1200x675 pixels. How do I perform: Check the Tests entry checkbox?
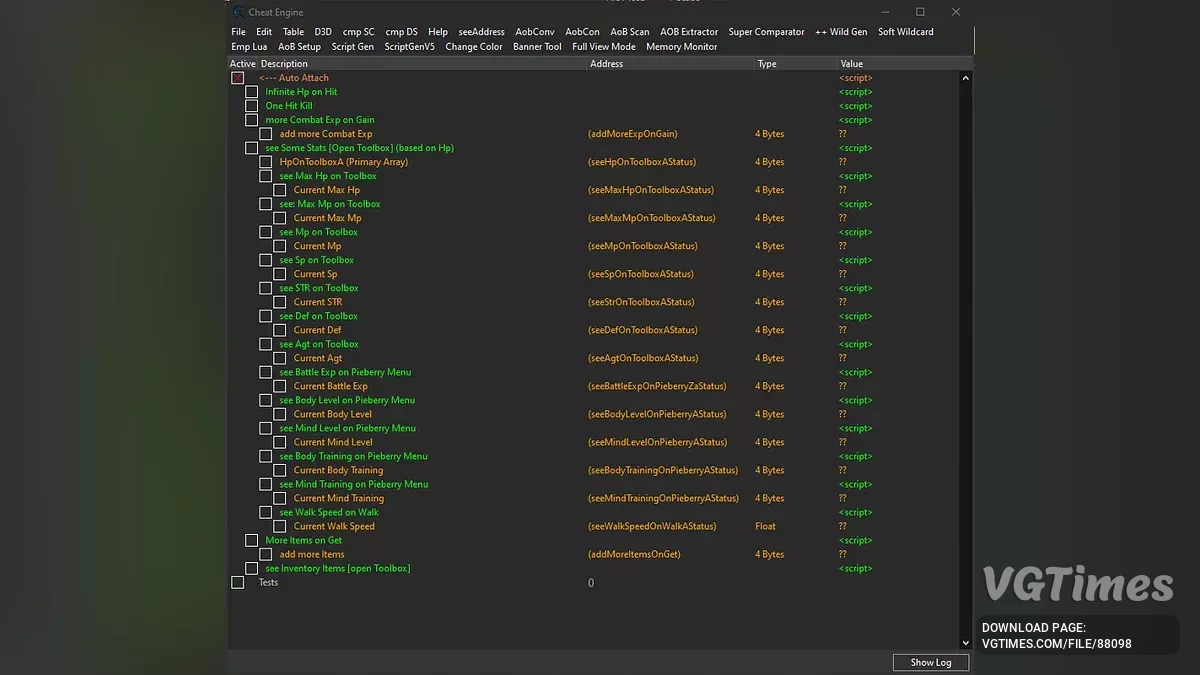238,582
